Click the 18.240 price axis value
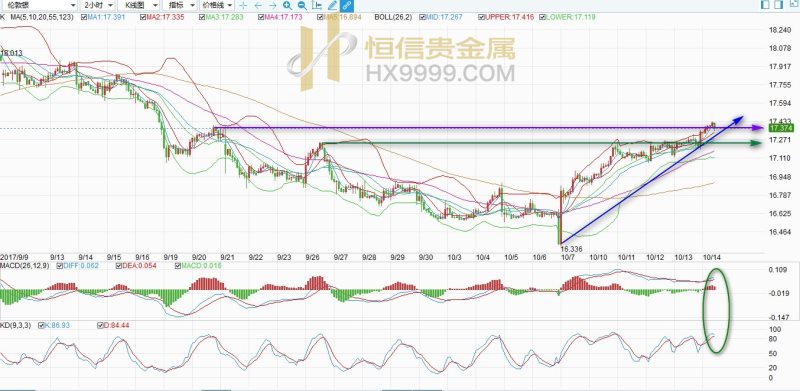 pos(779,30)
